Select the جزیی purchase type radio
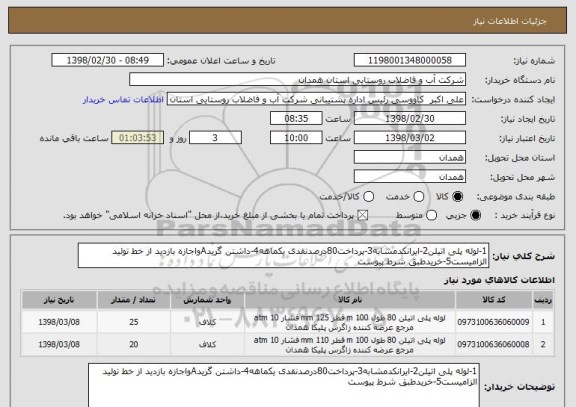The image size is (576, 407). (x=475, y=216)
